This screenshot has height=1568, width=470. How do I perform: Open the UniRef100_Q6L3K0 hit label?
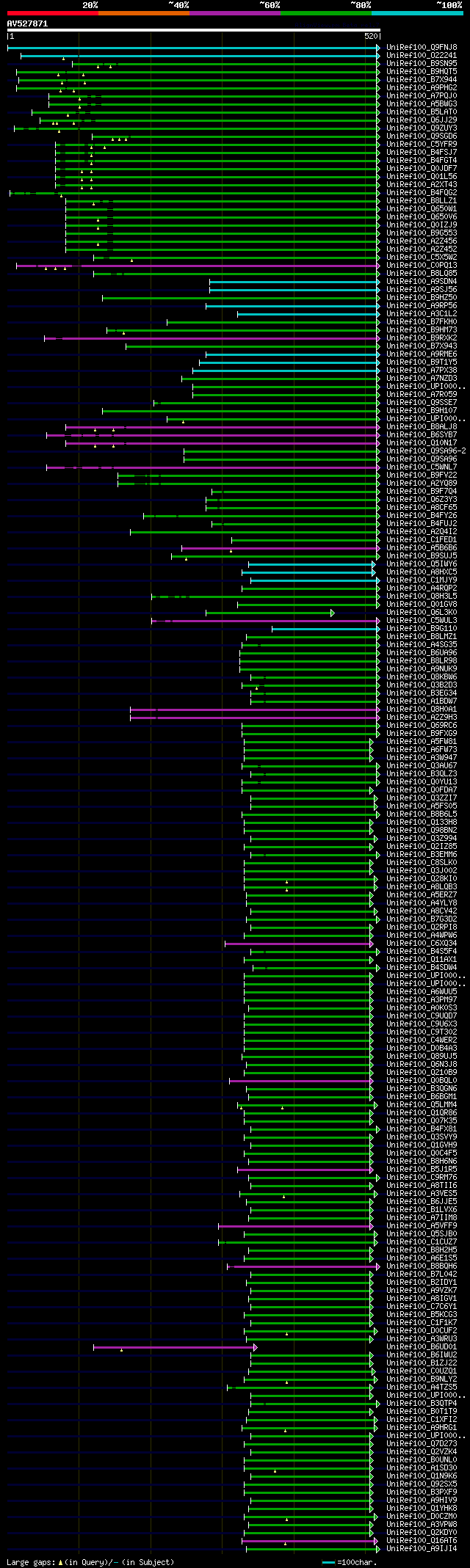422,612
